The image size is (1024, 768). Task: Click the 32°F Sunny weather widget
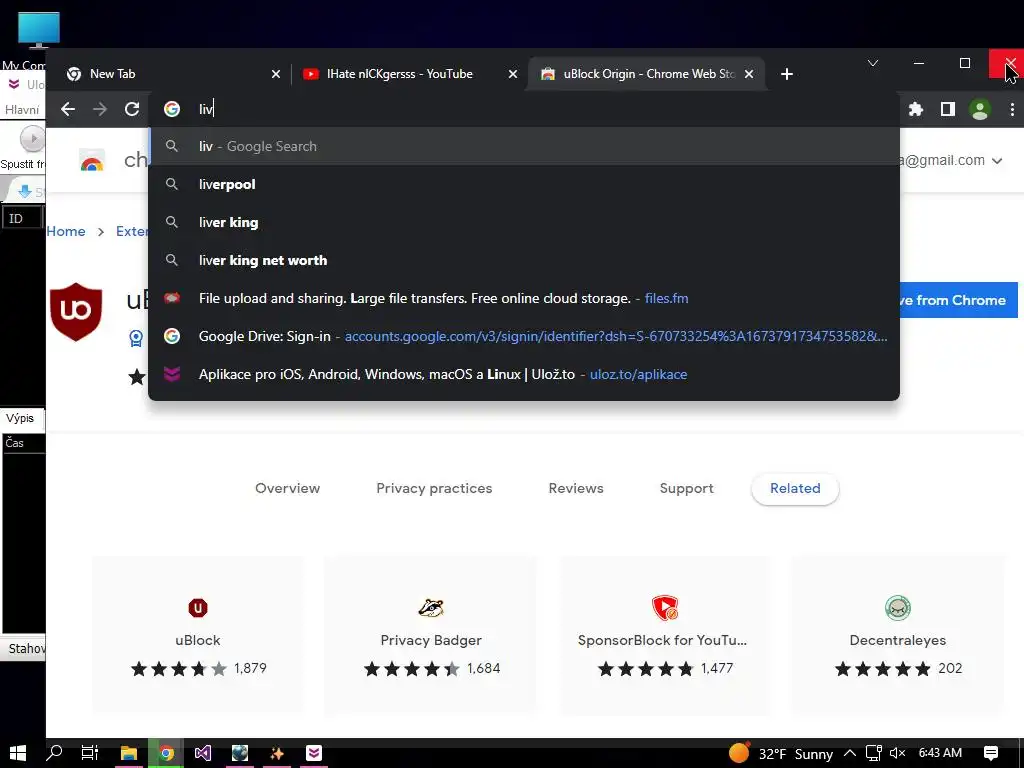[780, 754]
